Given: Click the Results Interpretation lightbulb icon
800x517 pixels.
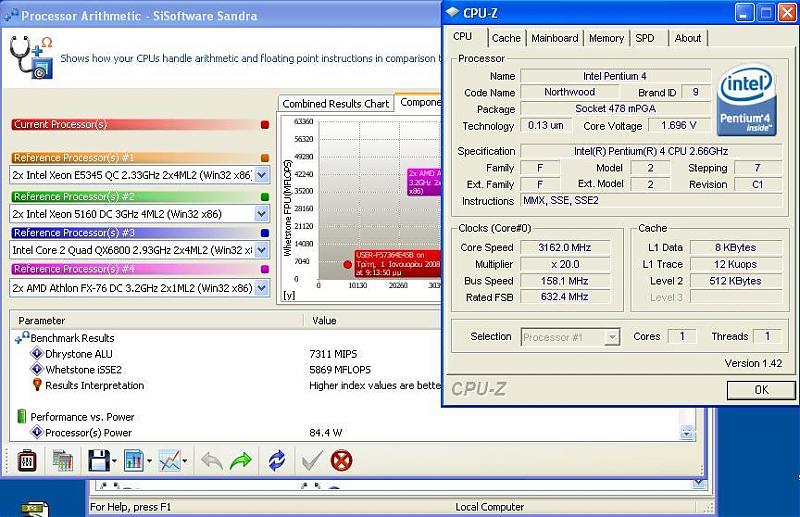Looking at the screenshot, I should tap(37, 384).
